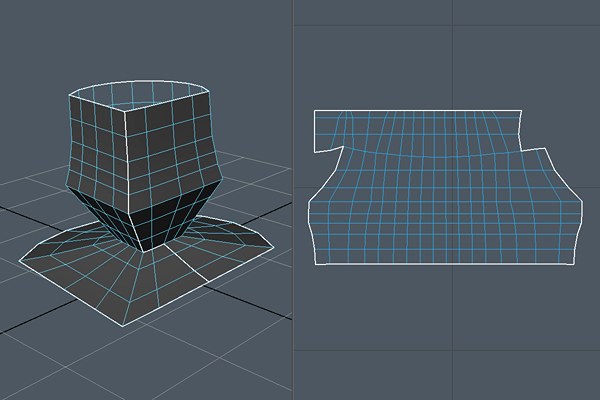Click the left side face of the cup body
The width and height of the screenshot is (600, 400).
[x=97, y=150]
